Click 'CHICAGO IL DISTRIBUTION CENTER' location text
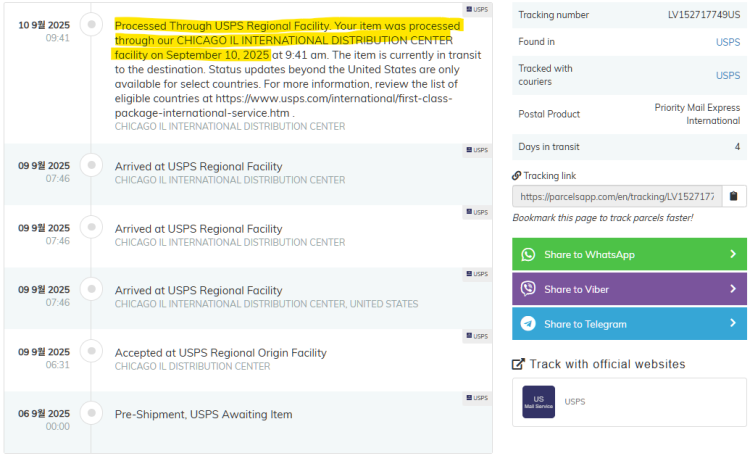 192,366
